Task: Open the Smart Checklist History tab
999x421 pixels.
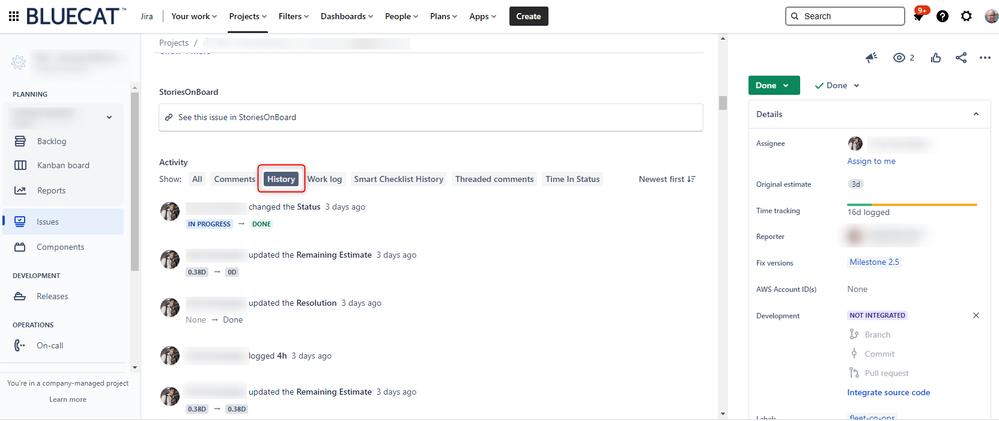Action: click(399, 179)
